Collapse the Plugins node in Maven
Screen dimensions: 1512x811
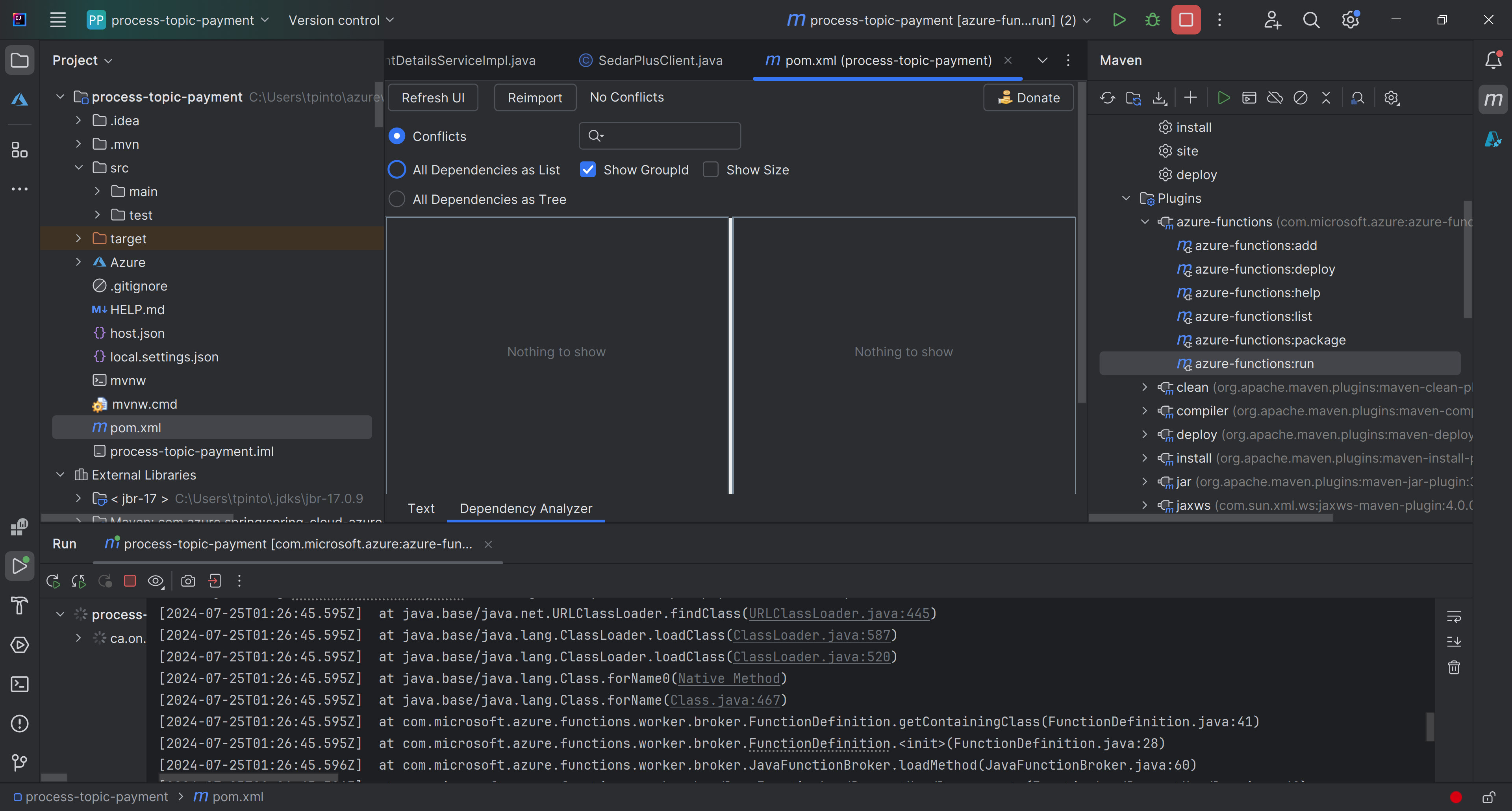click(1125, 198)
